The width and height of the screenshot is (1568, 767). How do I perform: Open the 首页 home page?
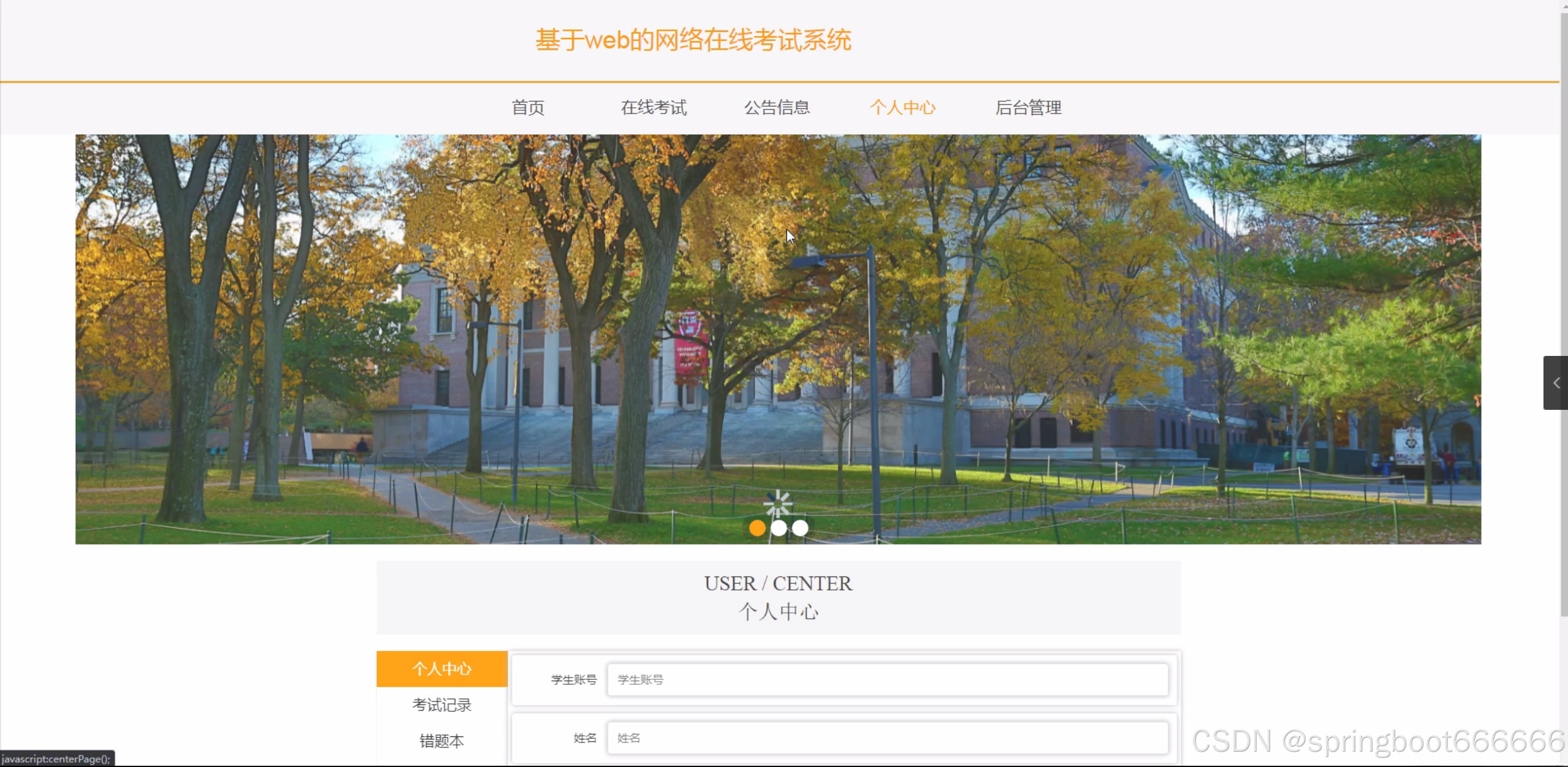pyautogui.click(x=528, y=108)
